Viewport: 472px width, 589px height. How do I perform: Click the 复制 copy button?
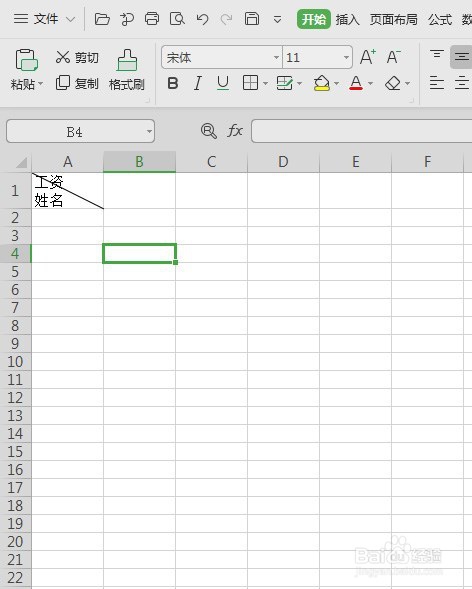coord(77,83)
